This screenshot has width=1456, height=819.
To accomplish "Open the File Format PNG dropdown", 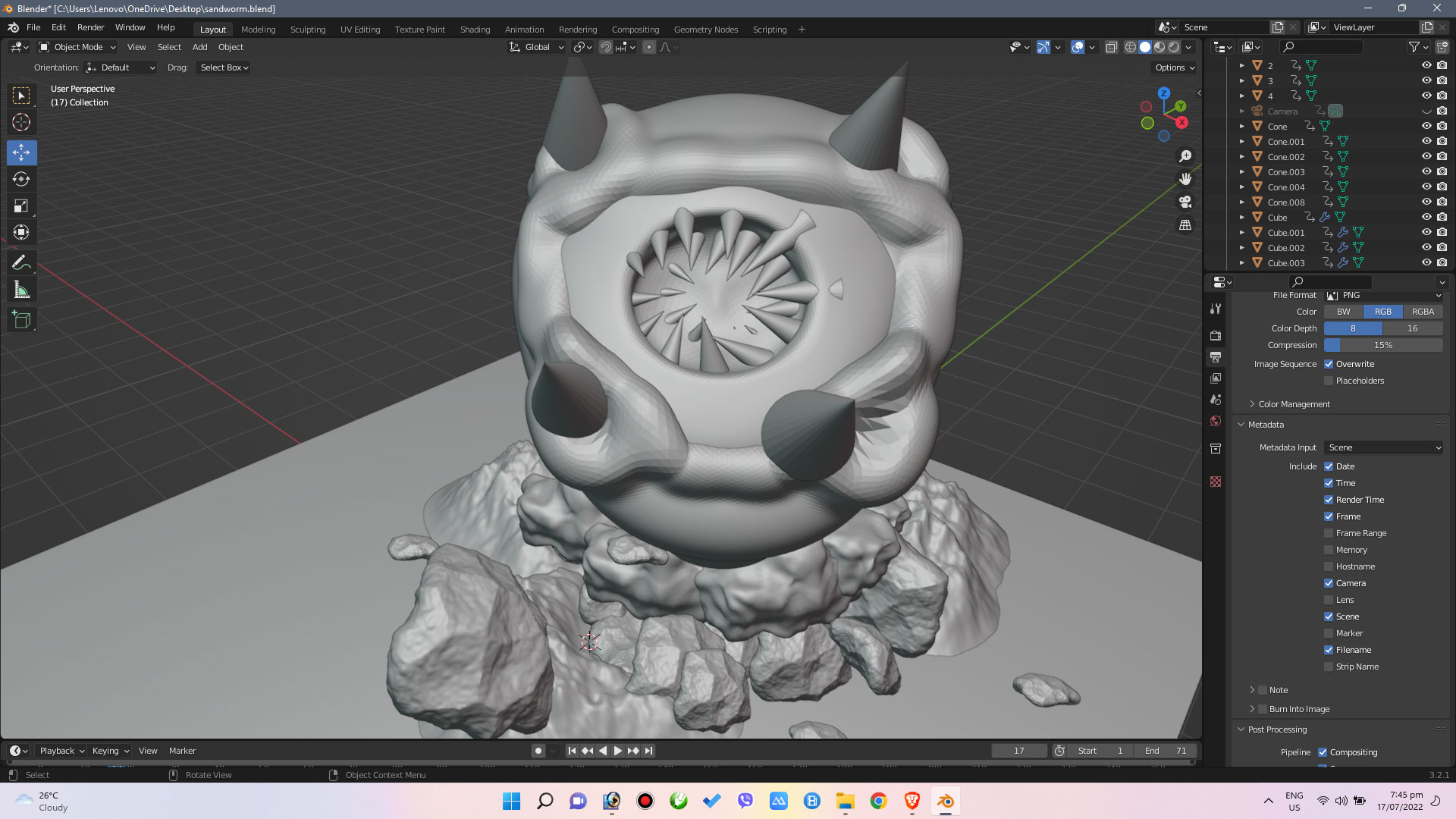I will (x=1383, y=295).
